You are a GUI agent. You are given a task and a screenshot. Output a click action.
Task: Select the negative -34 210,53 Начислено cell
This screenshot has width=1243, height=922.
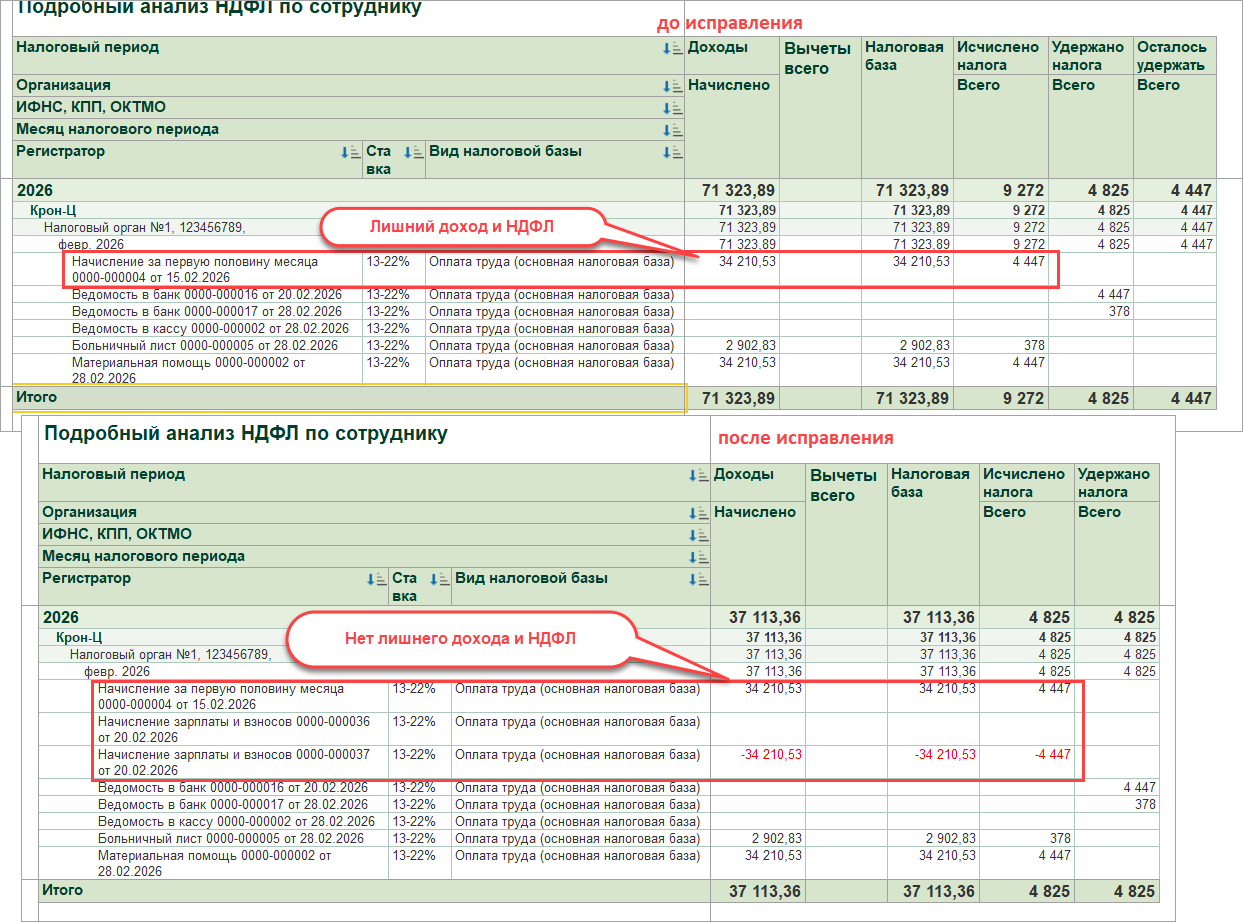coord(771,754)
